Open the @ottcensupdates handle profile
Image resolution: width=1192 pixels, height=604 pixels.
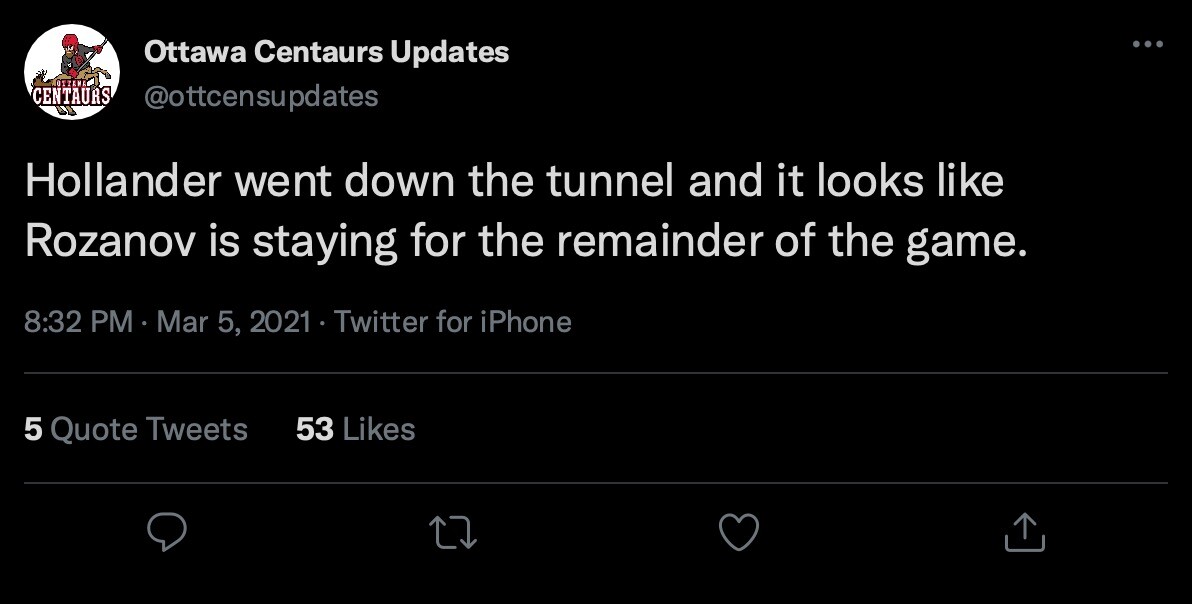262,96
